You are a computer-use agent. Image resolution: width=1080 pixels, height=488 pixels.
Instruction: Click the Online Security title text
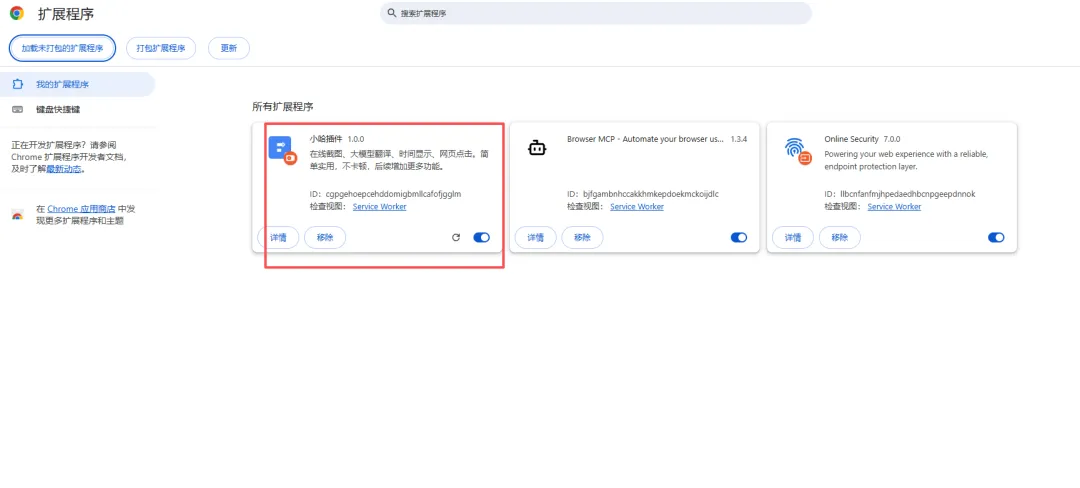[x=851, y=139]
